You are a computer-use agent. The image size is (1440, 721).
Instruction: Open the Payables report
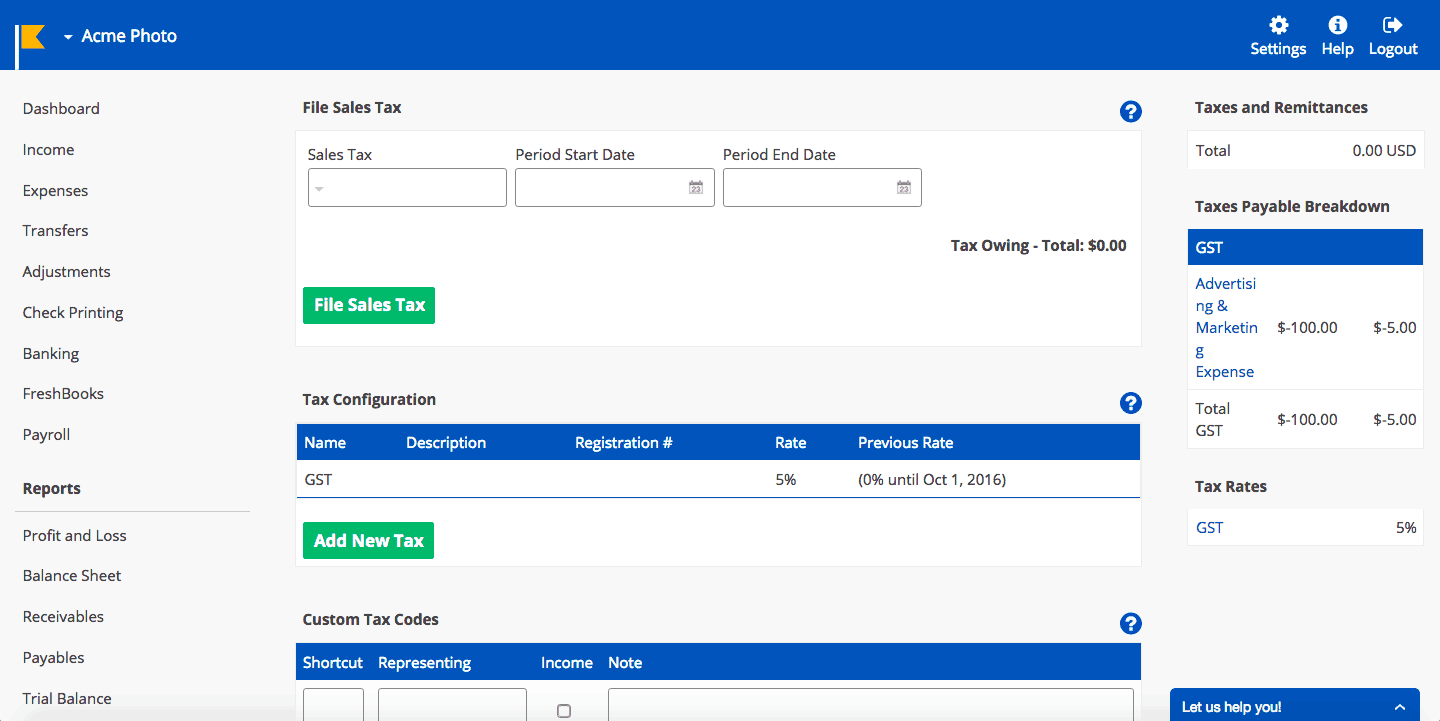point(54,658)
